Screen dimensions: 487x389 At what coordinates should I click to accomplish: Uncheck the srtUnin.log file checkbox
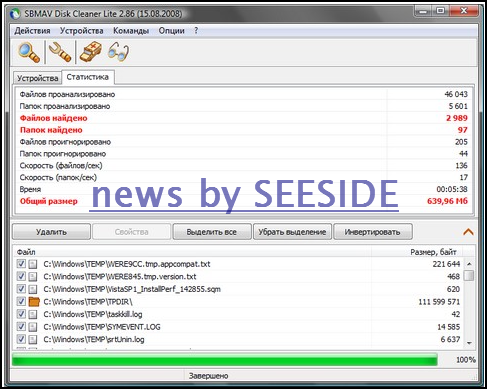pos(21,339)
